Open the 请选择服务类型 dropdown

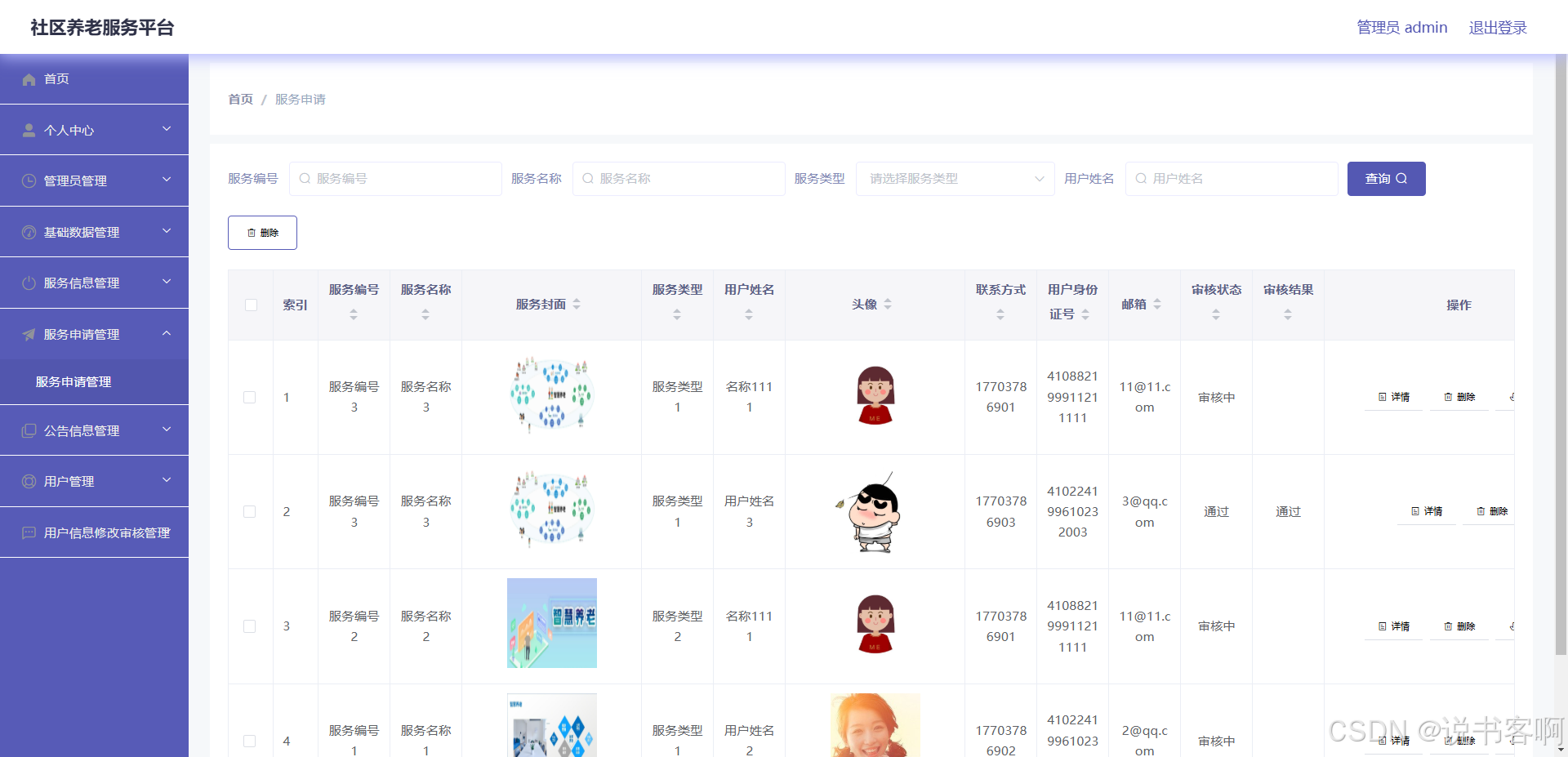click(954, 178)
